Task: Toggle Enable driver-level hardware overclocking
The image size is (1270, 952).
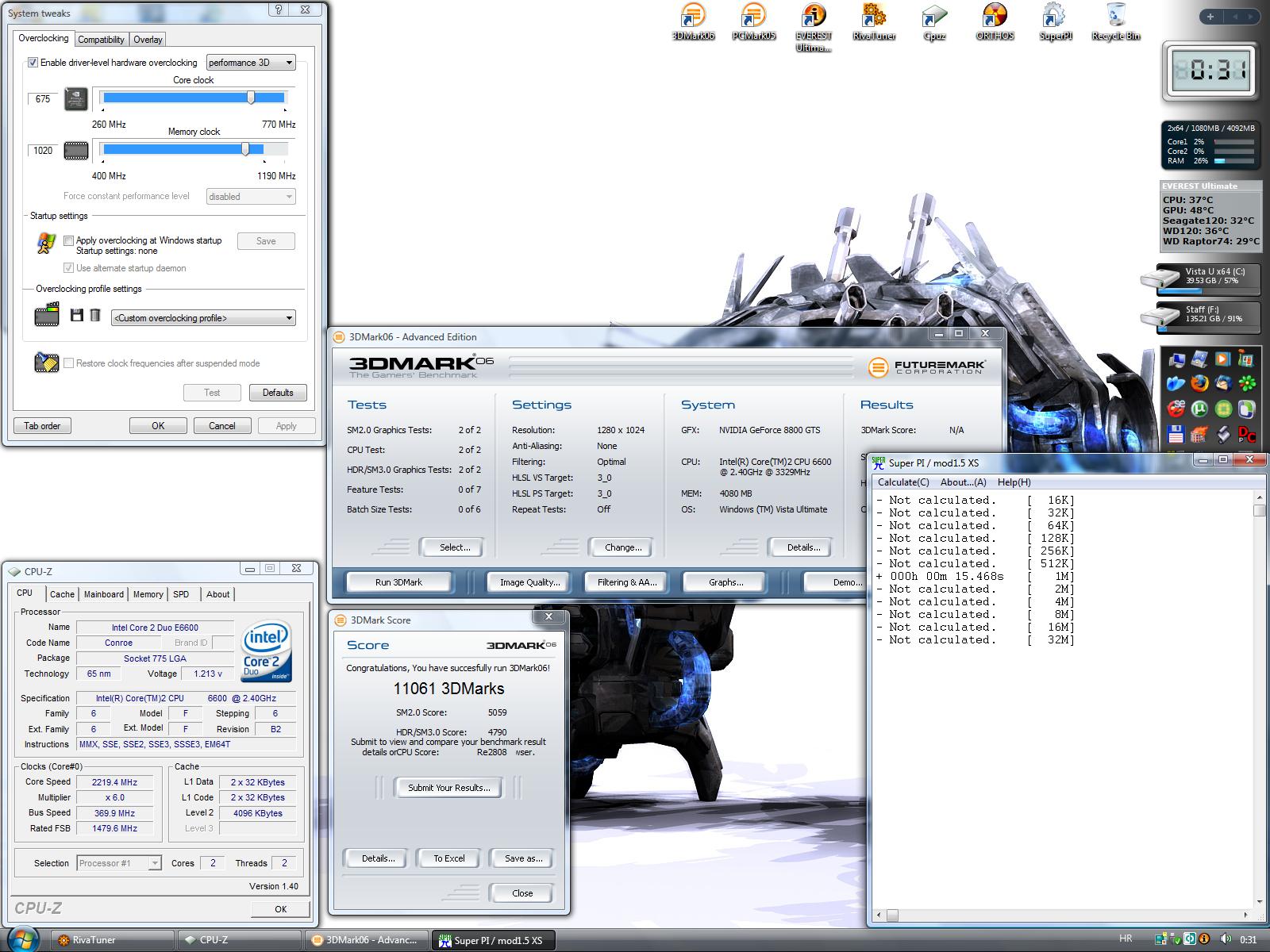Action: pyautogui.click(x=33, y=63)
